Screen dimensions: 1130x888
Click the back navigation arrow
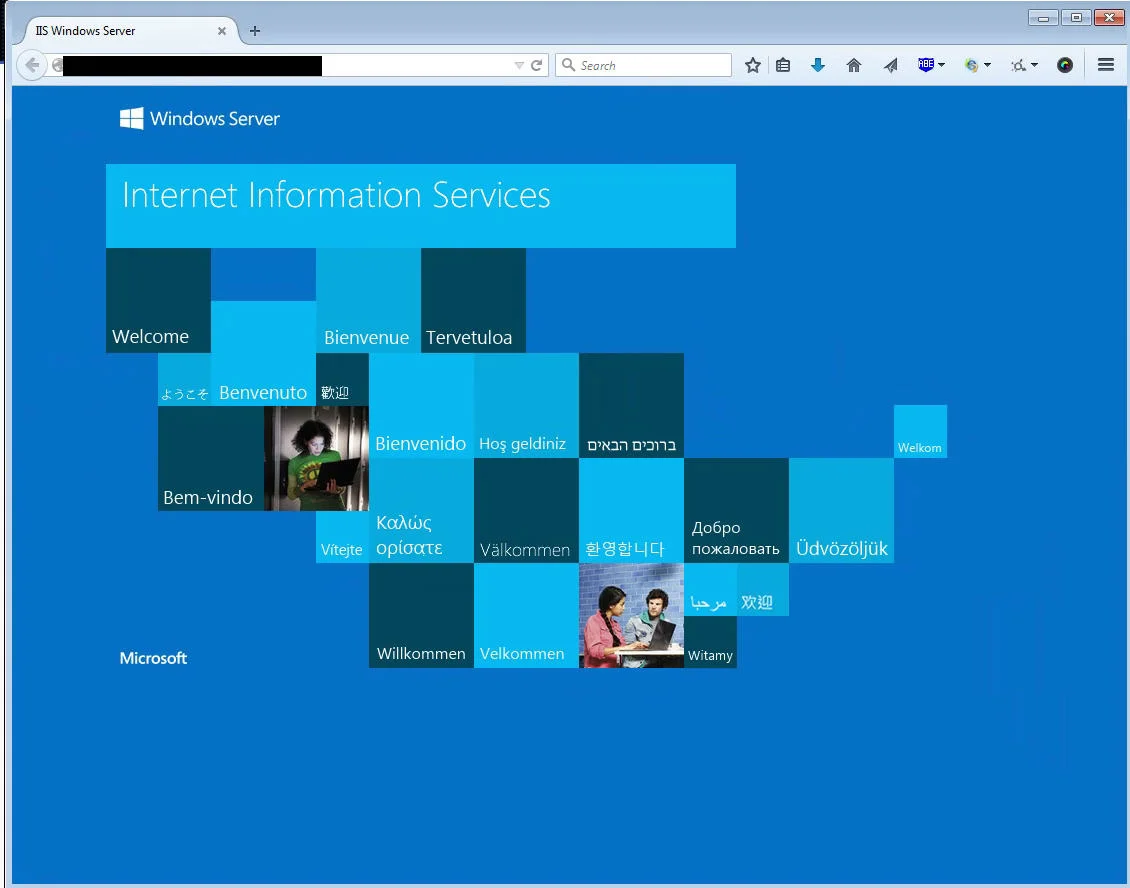pyautogui.click(x=31, y=65)
